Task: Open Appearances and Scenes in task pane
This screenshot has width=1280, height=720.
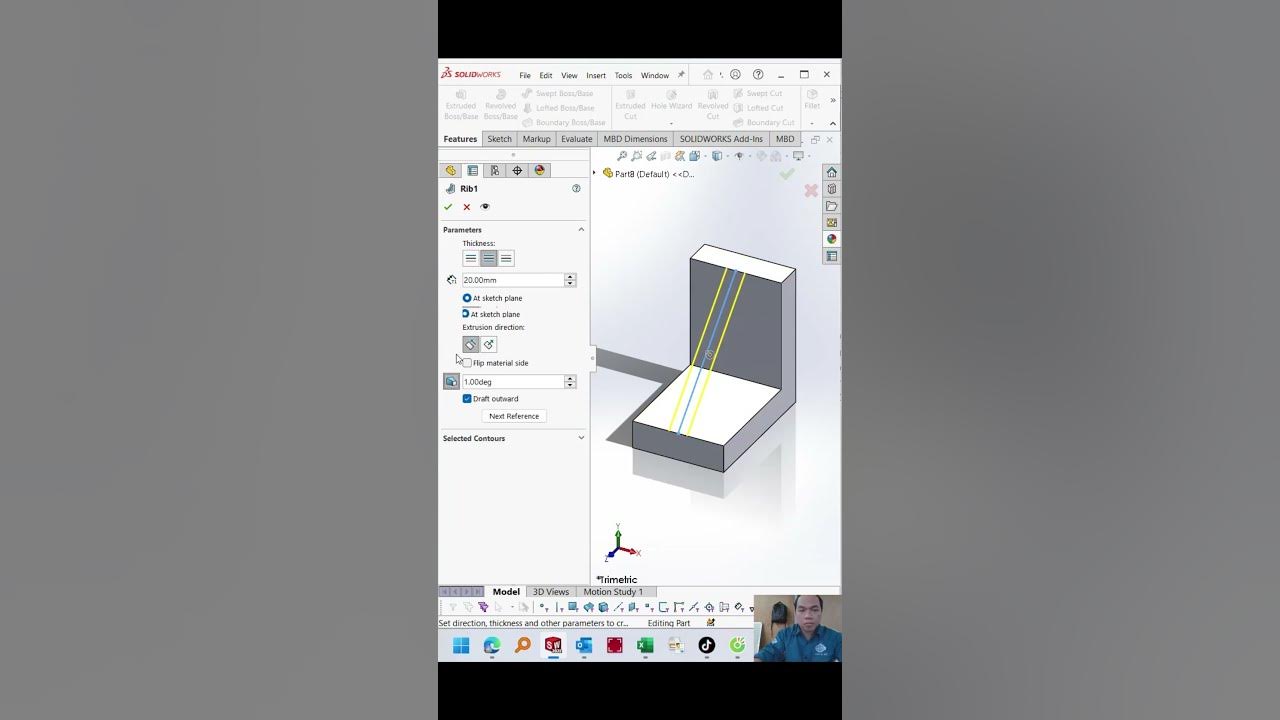Action: pyautogui.click(x=831, y=239)
